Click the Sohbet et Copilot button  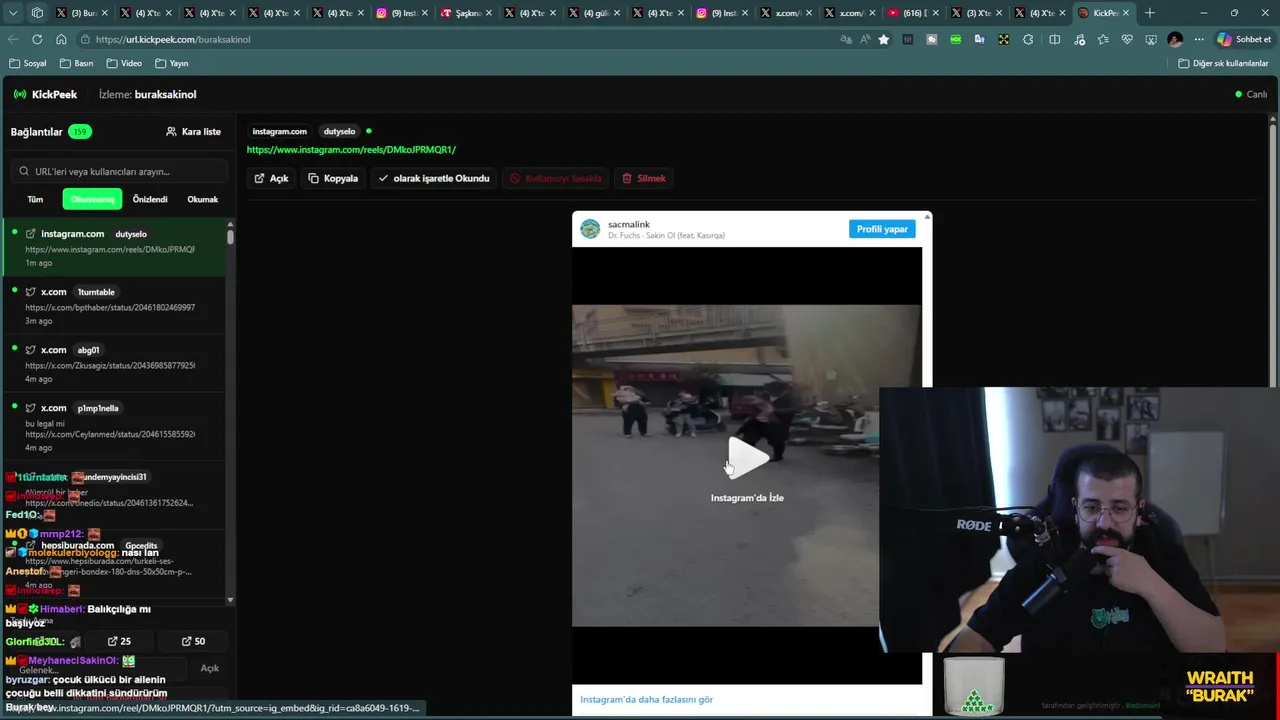point(1245,39)
